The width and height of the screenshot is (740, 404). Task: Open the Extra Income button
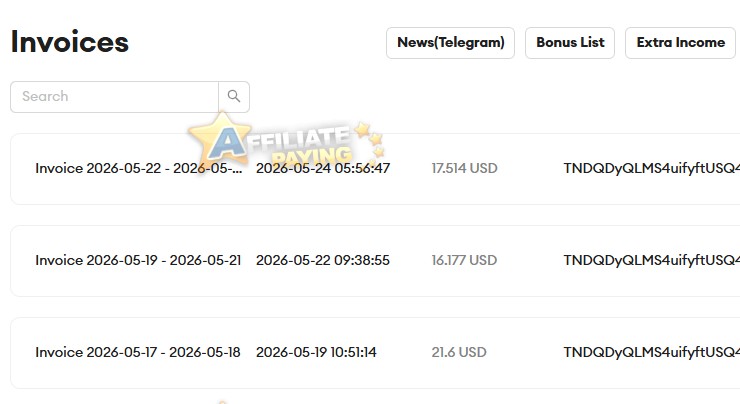pos(680,43)
